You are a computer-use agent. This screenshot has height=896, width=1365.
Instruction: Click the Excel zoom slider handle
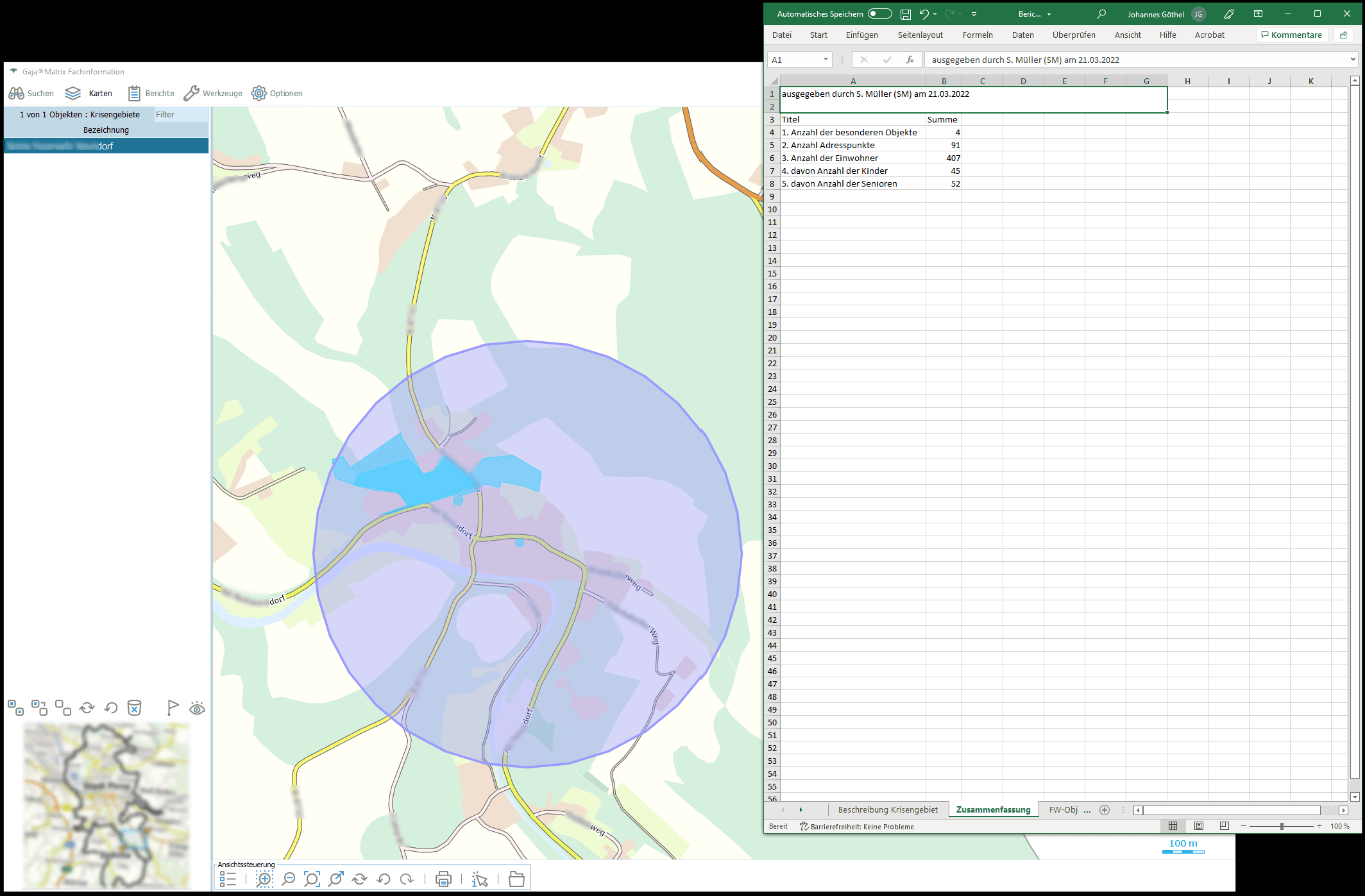[1282, 826]
